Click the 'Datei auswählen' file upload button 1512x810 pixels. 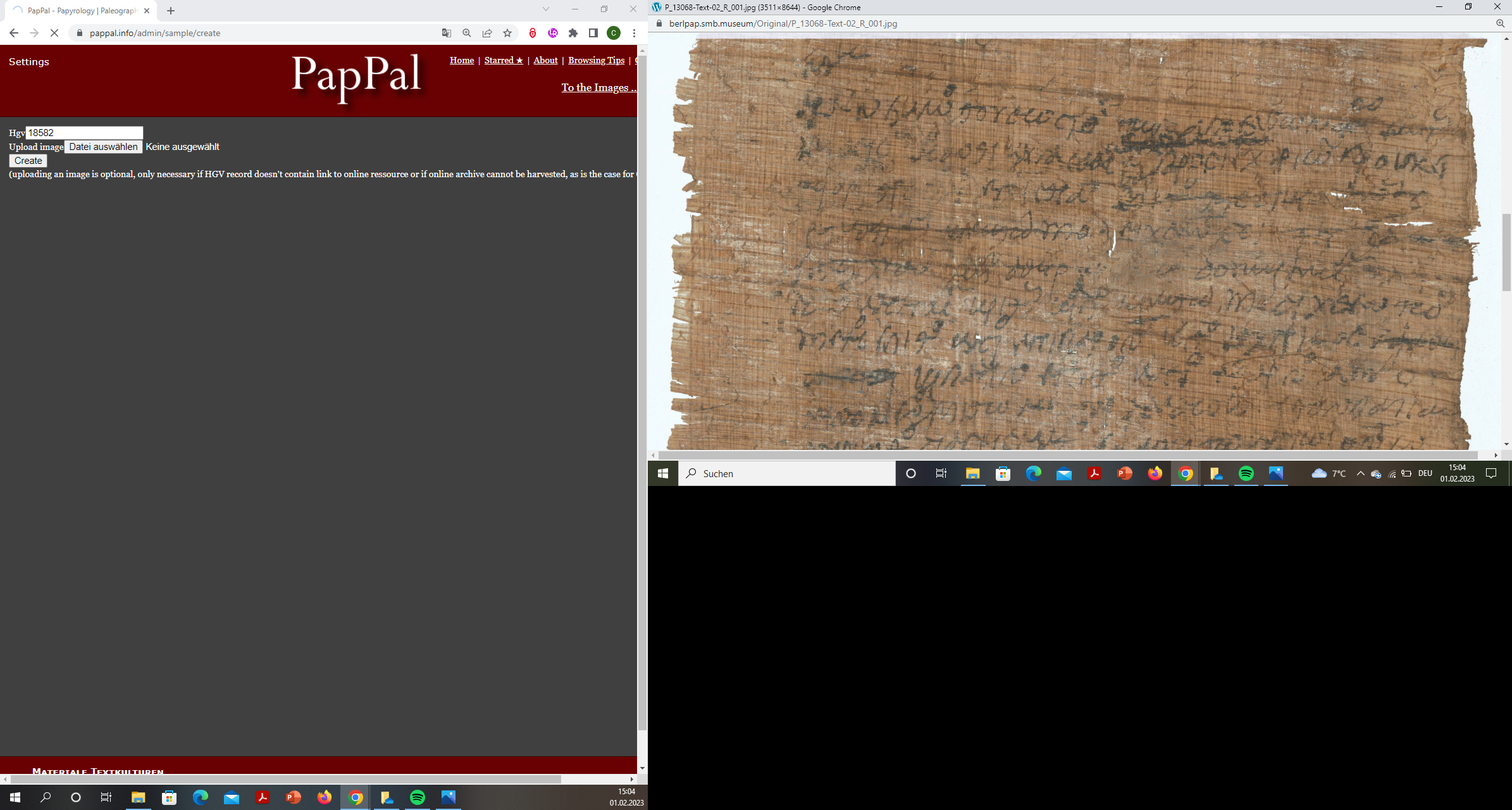tap(103, 147)
